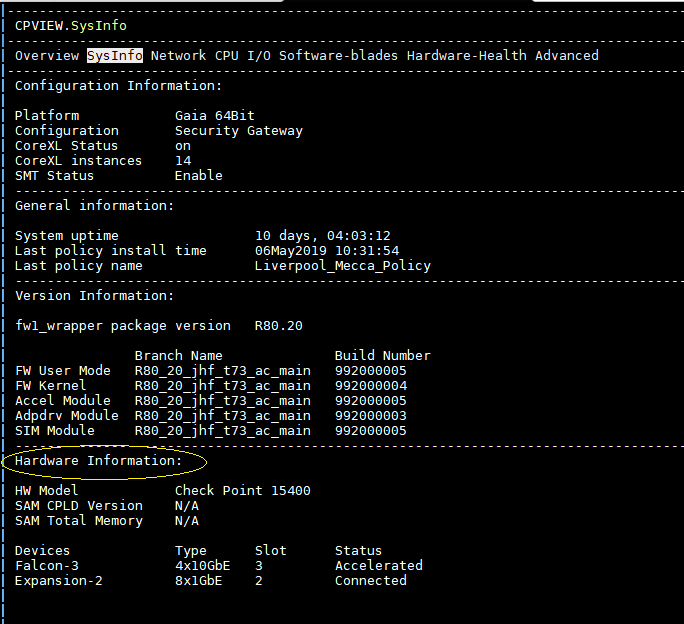Switch to Hardware-Health tab
684x624 pixels.
pos(466,56)
